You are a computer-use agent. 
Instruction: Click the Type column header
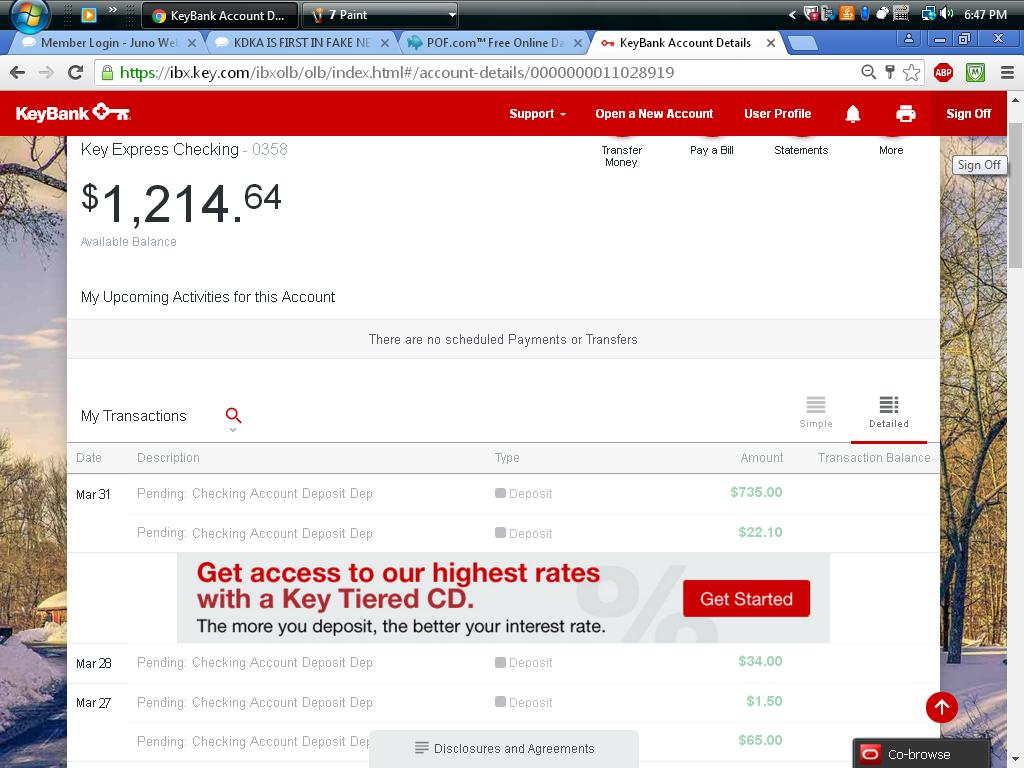coord(507,458)
